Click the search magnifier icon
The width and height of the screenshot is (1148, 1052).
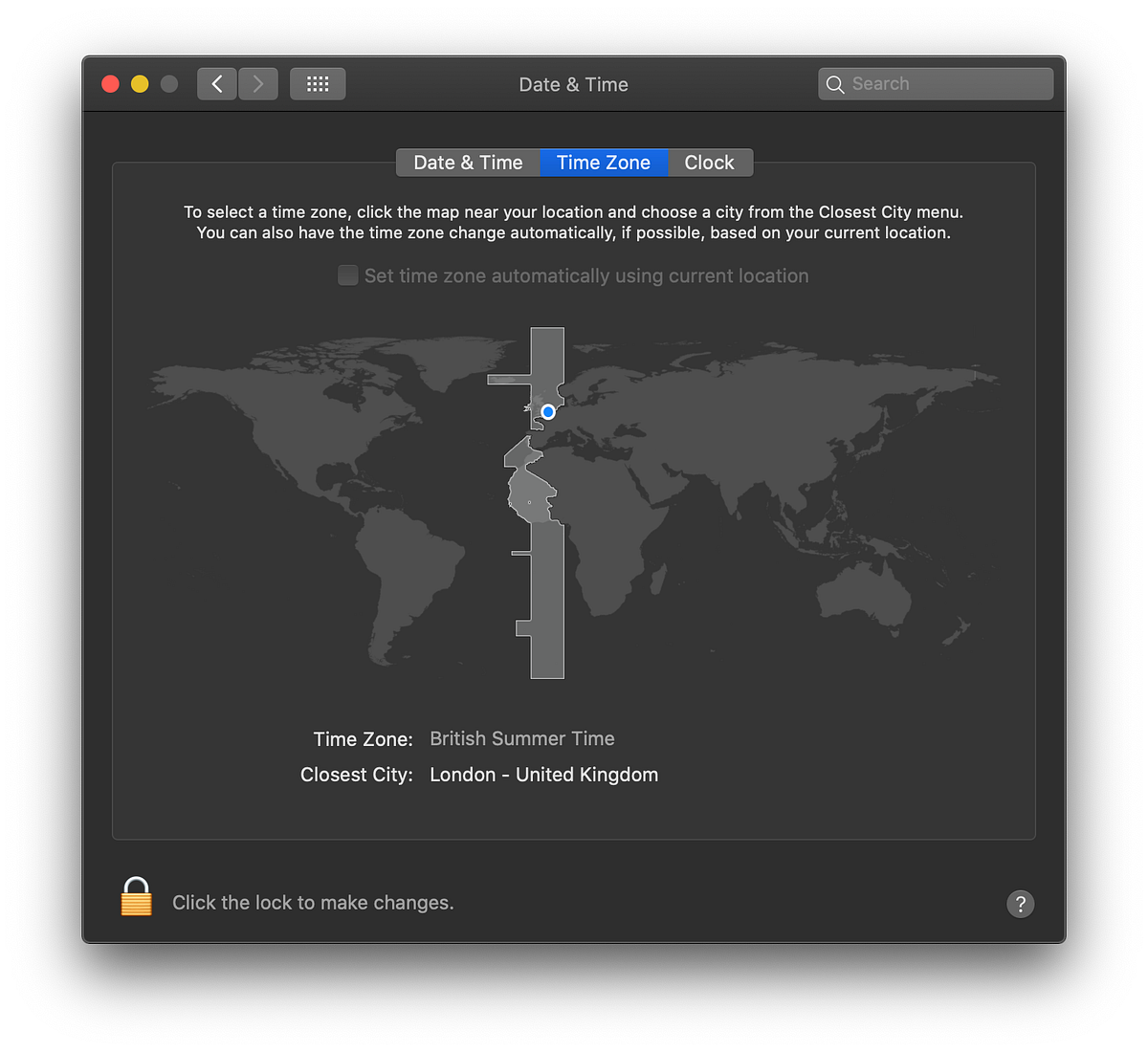coord(834,84)
